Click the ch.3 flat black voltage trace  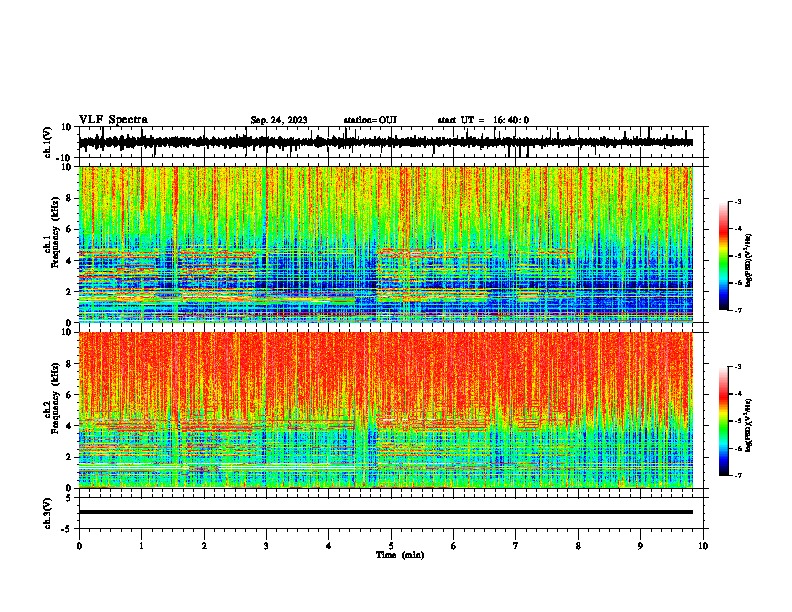coord(386,512)
